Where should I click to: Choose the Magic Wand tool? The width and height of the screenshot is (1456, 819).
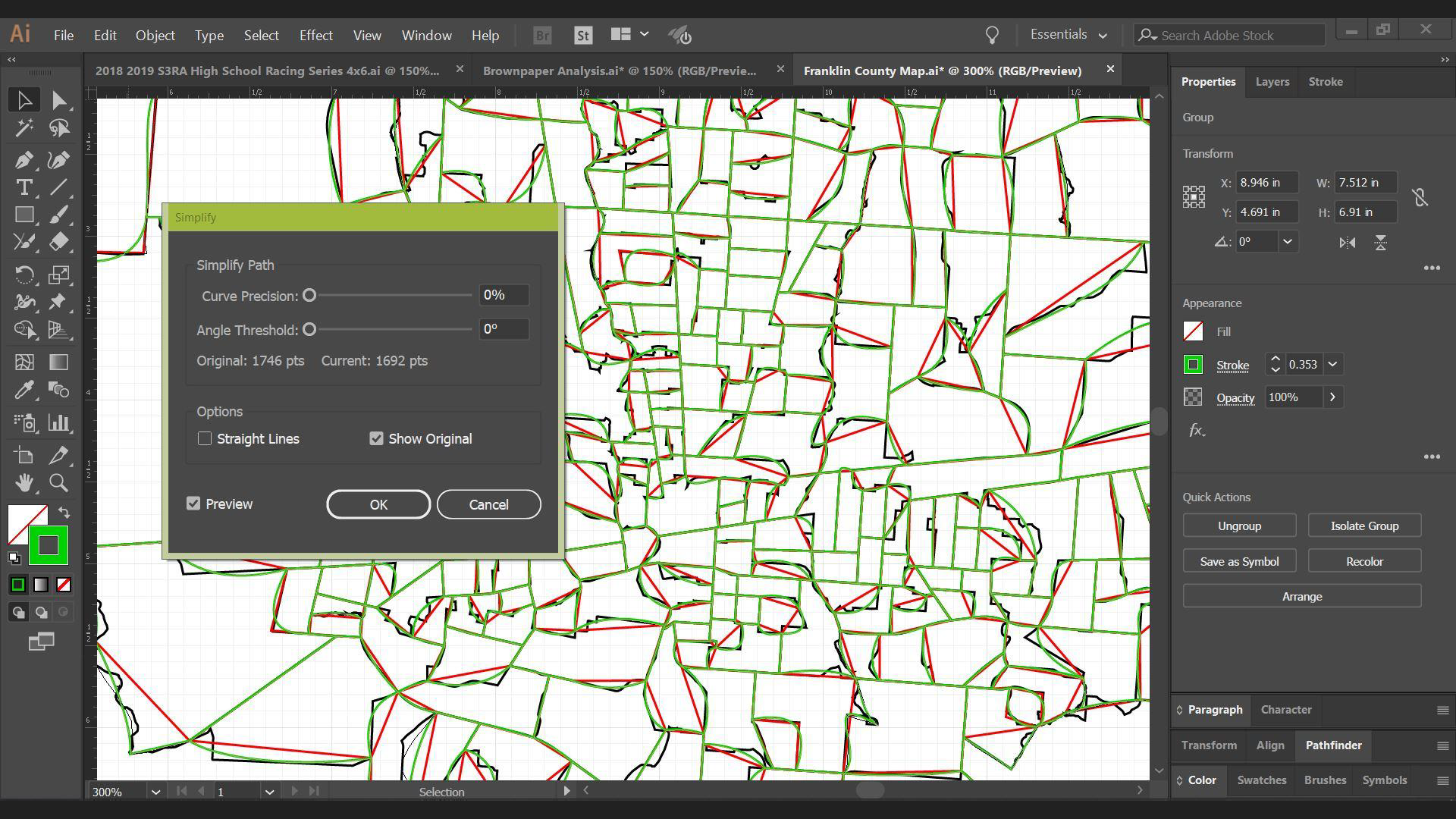click(x=24, y=128)
